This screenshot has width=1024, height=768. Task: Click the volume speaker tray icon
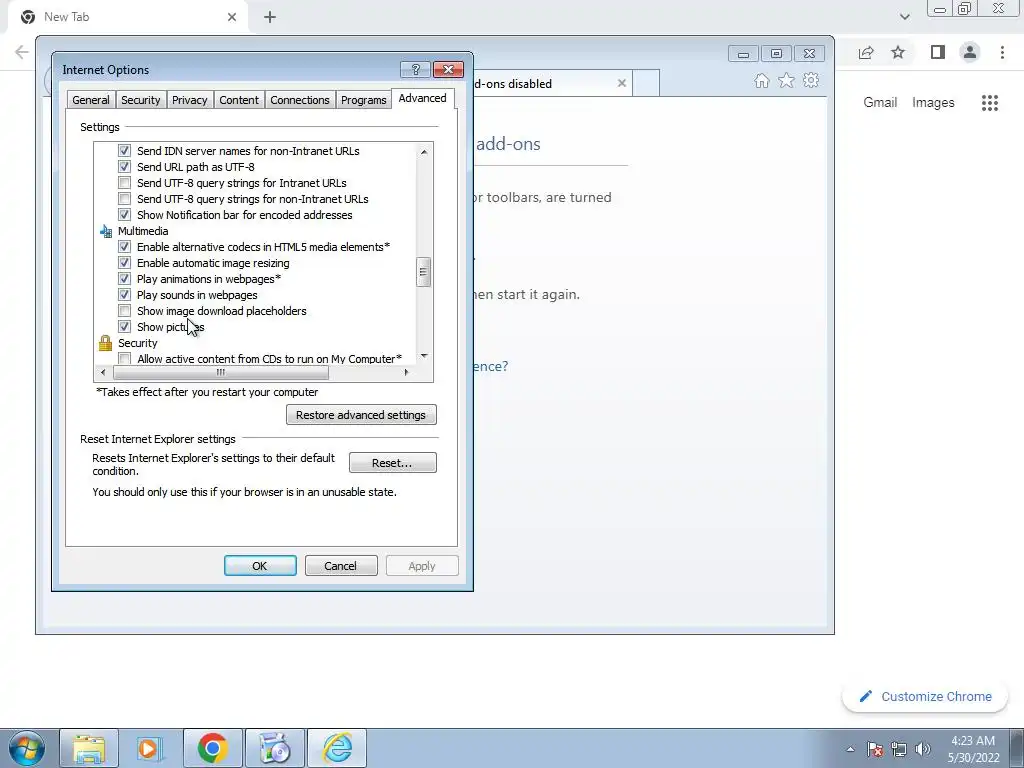click(923, 749)
